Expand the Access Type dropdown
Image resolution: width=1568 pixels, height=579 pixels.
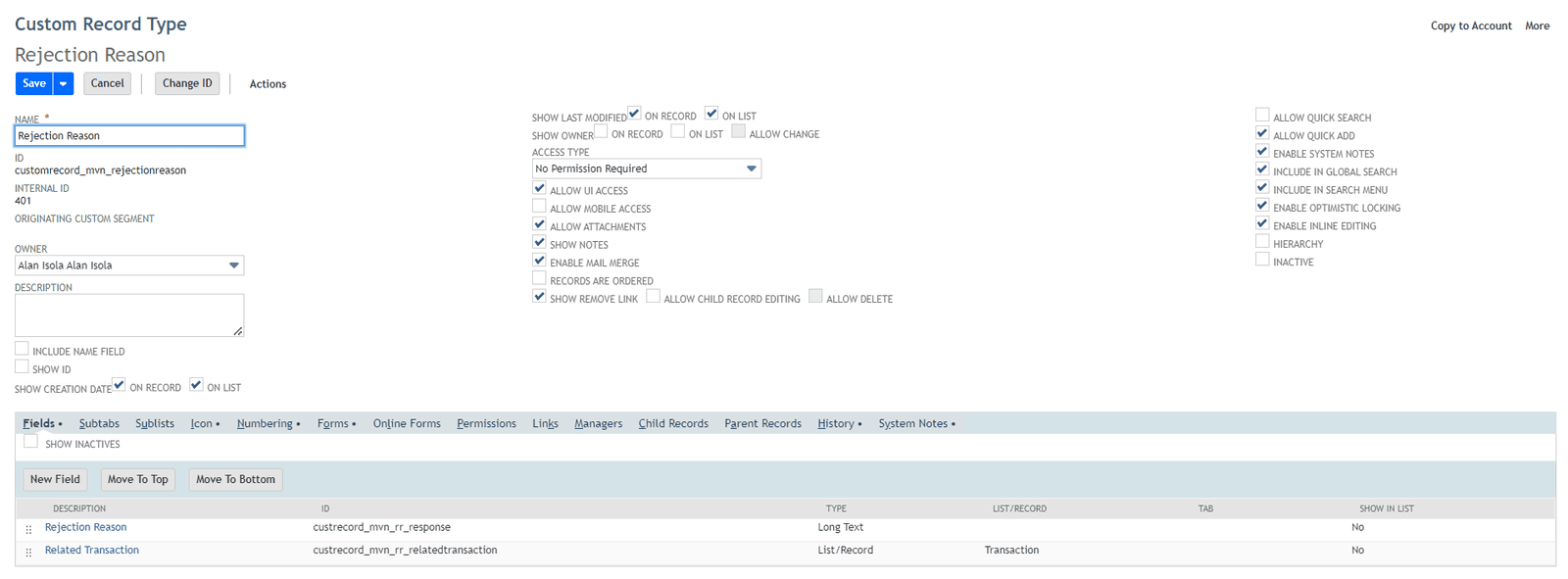(x=751, y=169)
